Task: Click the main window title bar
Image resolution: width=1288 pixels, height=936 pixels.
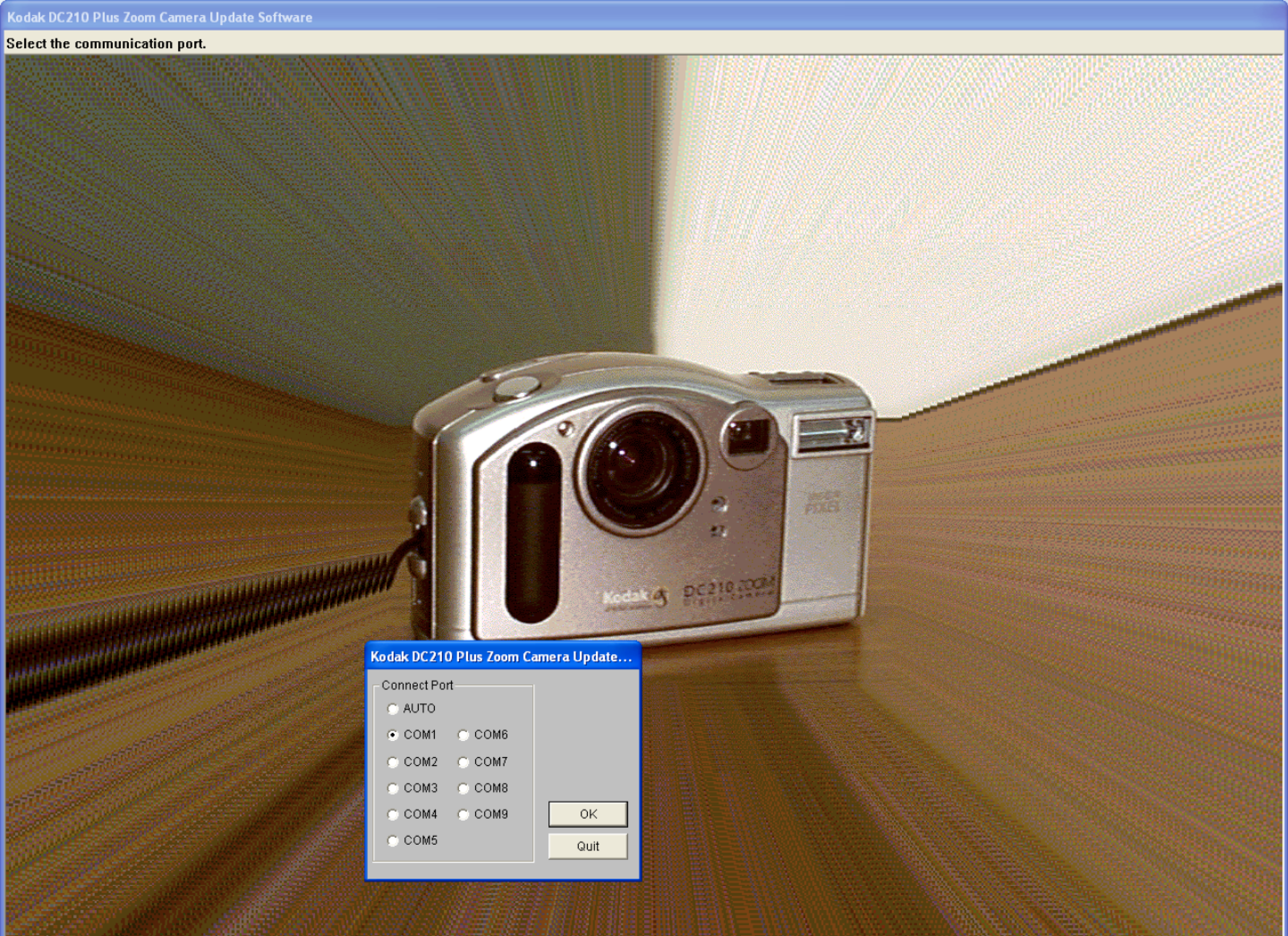Action: pyautogui.click(x=644, y=17)
